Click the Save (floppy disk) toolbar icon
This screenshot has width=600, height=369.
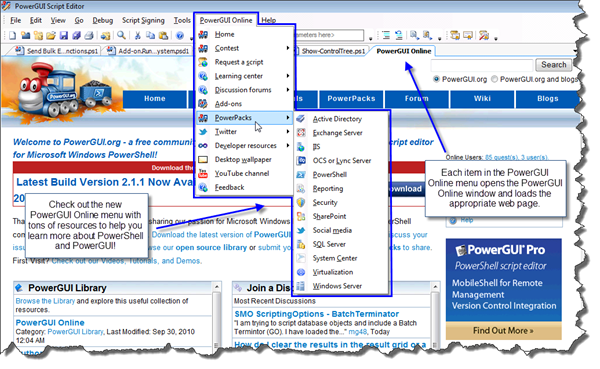(64, 36)
